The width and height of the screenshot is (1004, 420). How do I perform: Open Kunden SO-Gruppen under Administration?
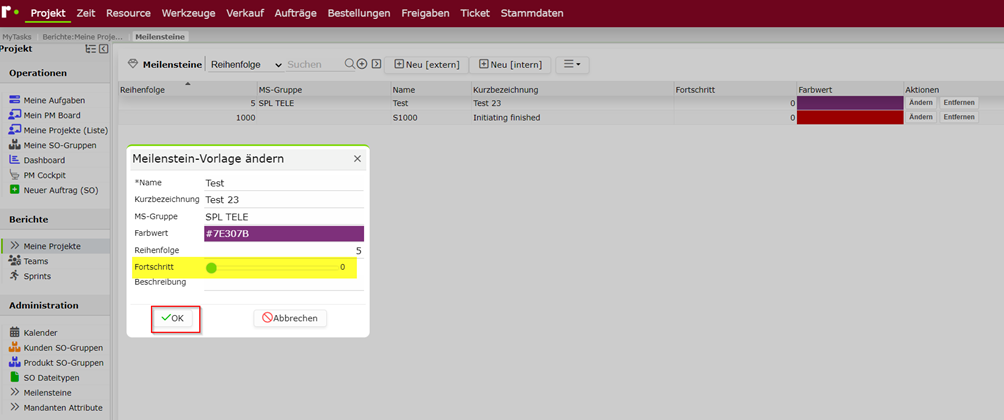56,348
